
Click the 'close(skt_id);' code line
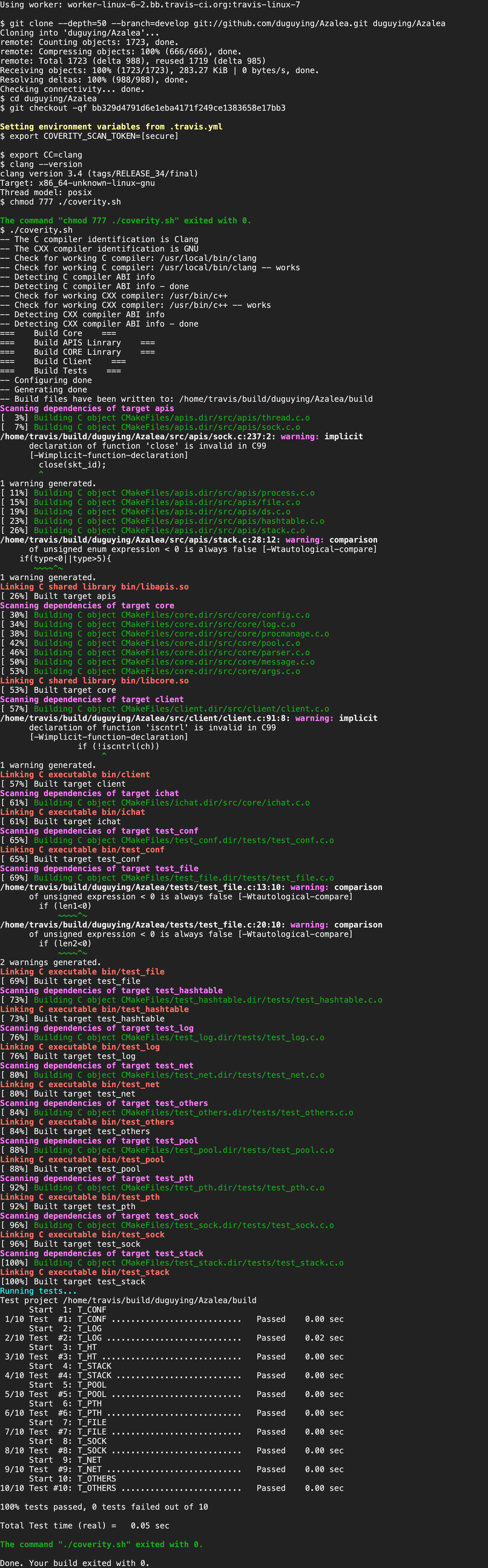pyautogui.click(x=72, y=465)
